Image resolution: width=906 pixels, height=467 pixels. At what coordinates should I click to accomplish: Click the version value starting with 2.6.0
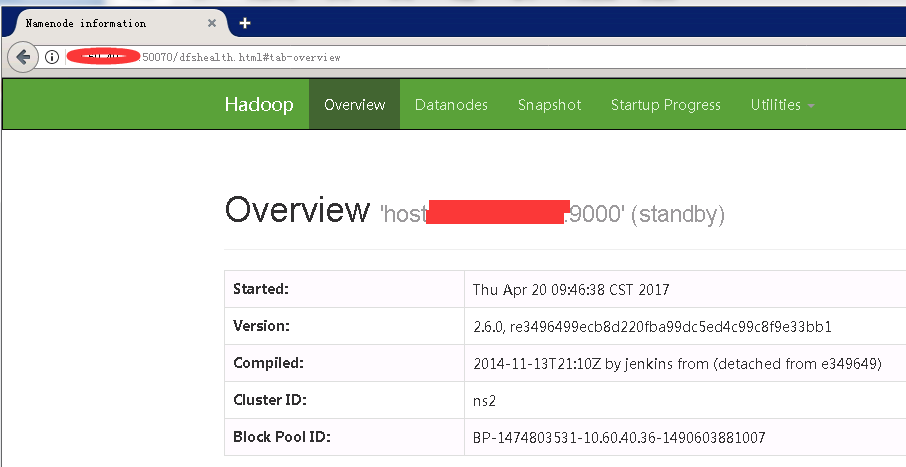click(652, 327)
